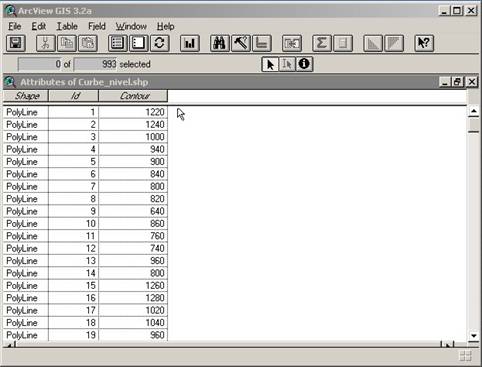Open Query Builder hammer icon
Image resolution: width=482 pixels, height=367 pixels.
(241, 43)
